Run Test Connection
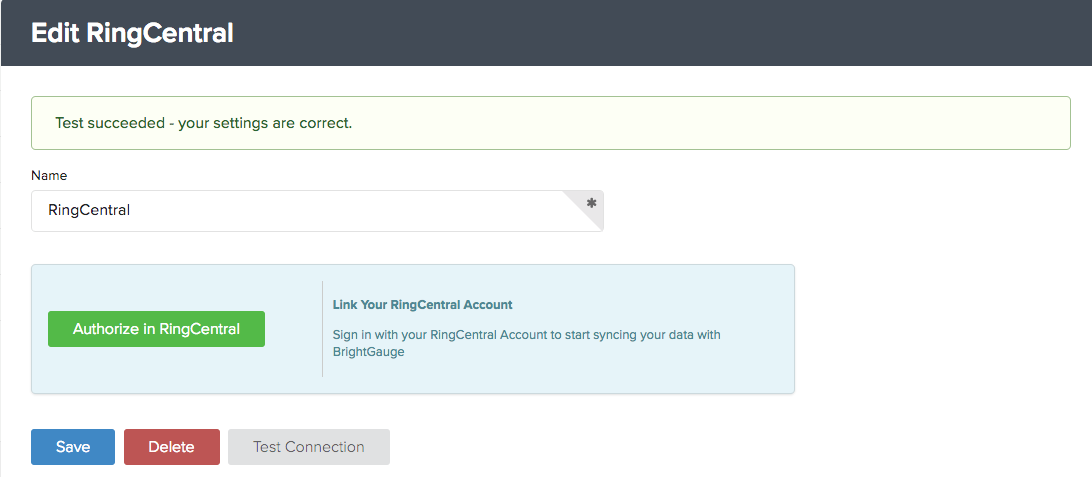 tap(309, 447)
